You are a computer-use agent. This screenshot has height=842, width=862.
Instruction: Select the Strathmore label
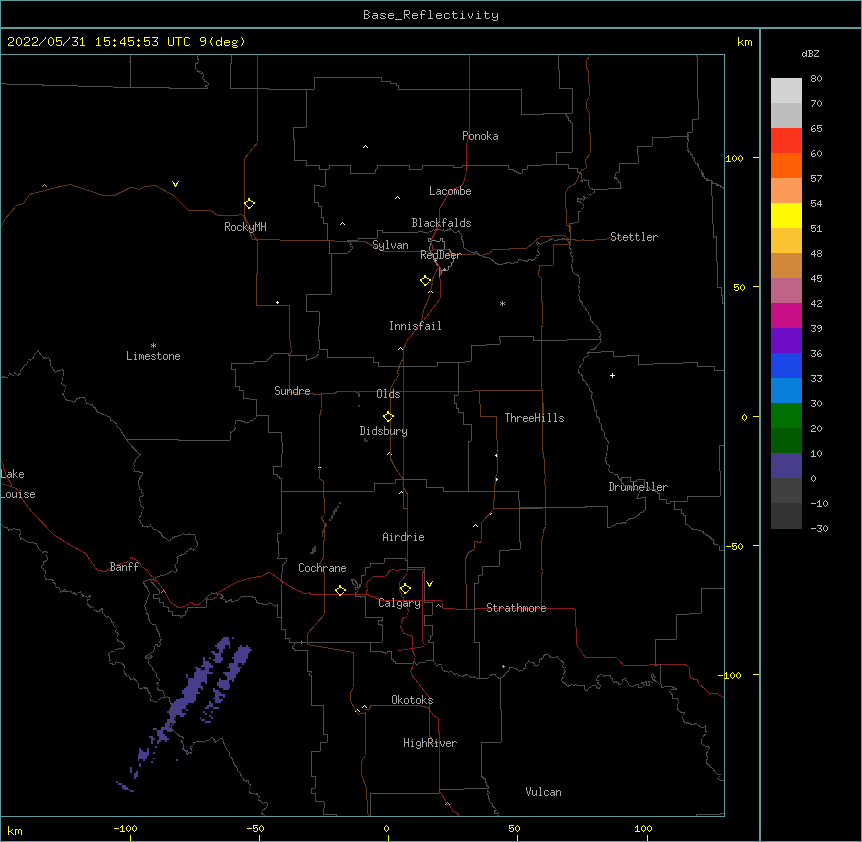pos(516,608)
